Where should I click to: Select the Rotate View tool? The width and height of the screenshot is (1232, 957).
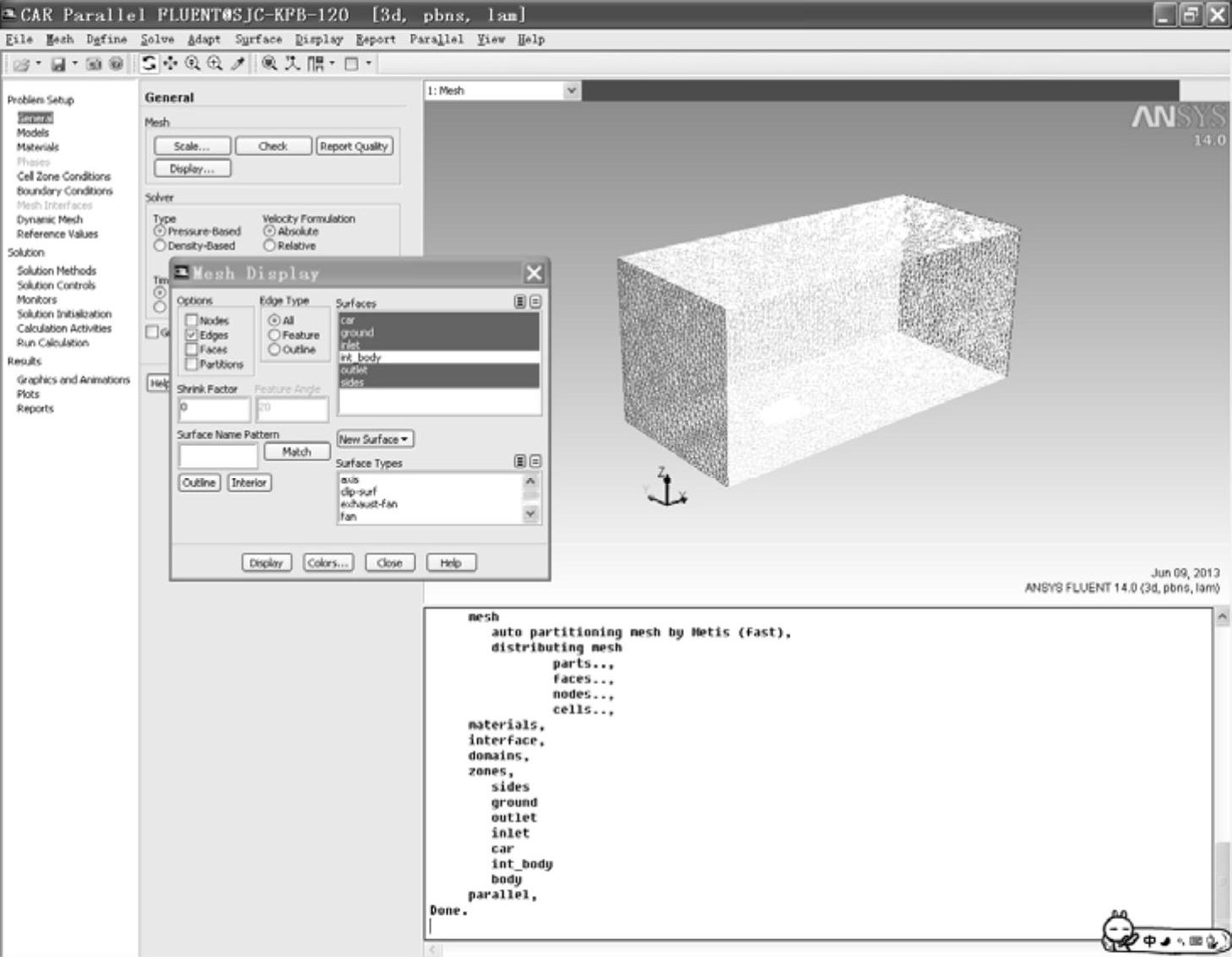tap(149, 63)
